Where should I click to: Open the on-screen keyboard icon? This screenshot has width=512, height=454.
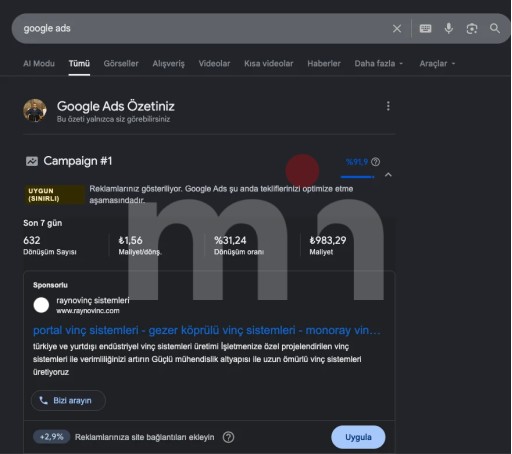[425, 29]
